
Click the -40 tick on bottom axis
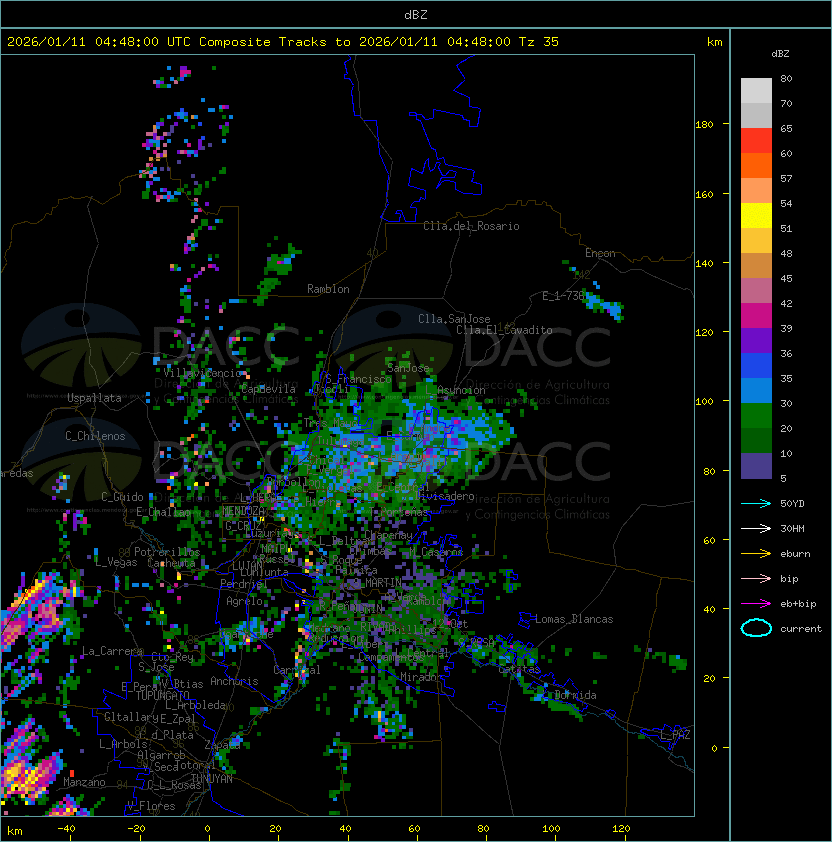coord(66,829)
